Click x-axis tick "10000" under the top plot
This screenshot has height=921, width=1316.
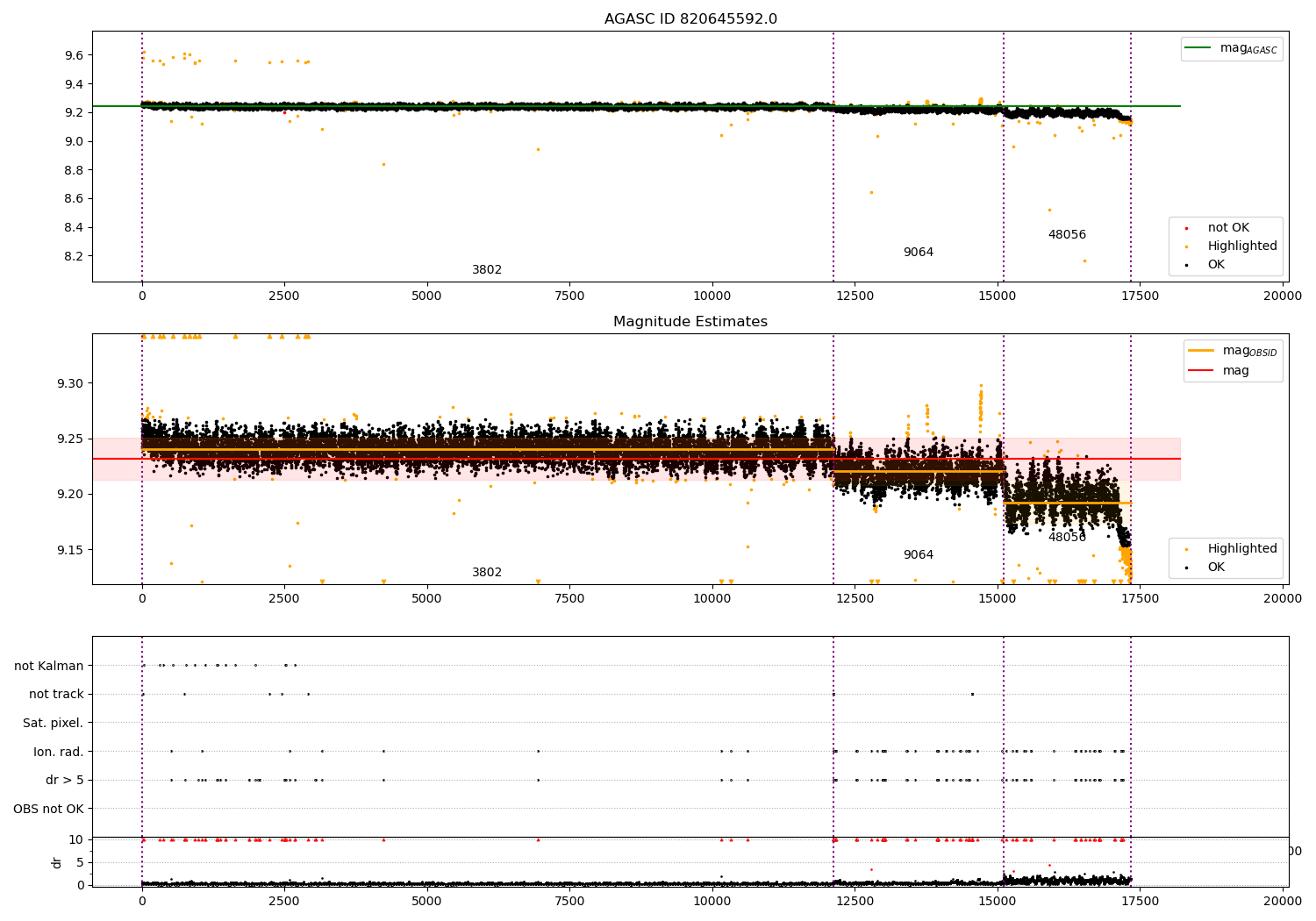(x=712, y=296)
